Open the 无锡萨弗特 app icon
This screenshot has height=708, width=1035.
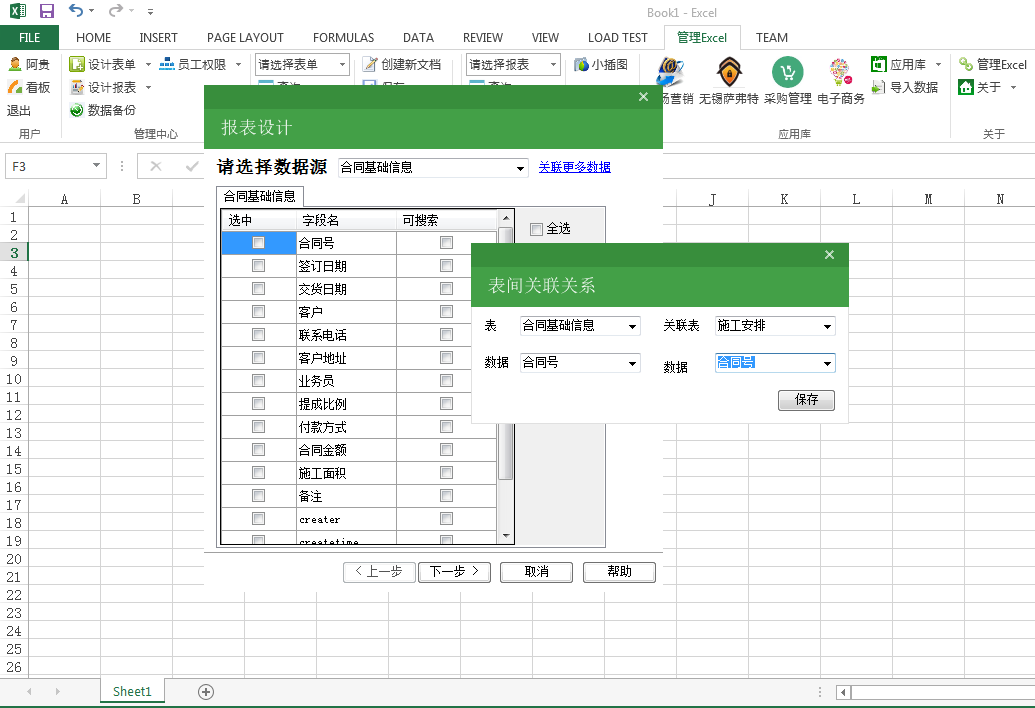point(729,72)
